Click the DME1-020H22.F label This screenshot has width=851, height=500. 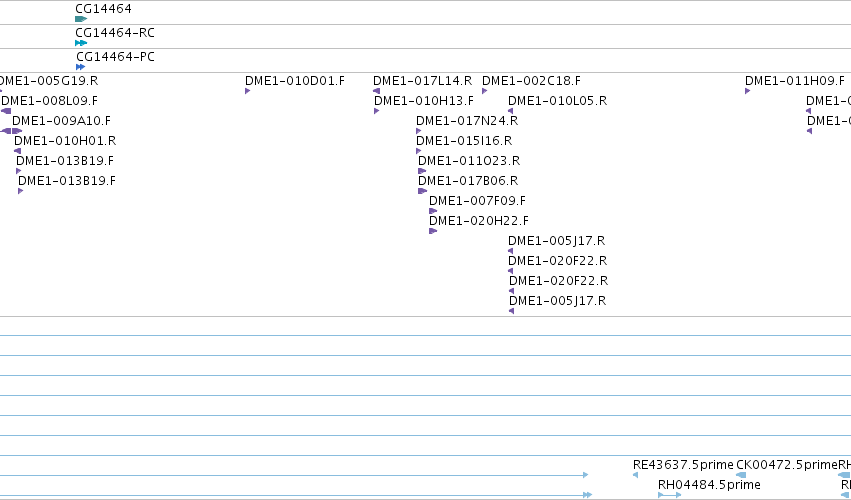[x=479, y=221]
